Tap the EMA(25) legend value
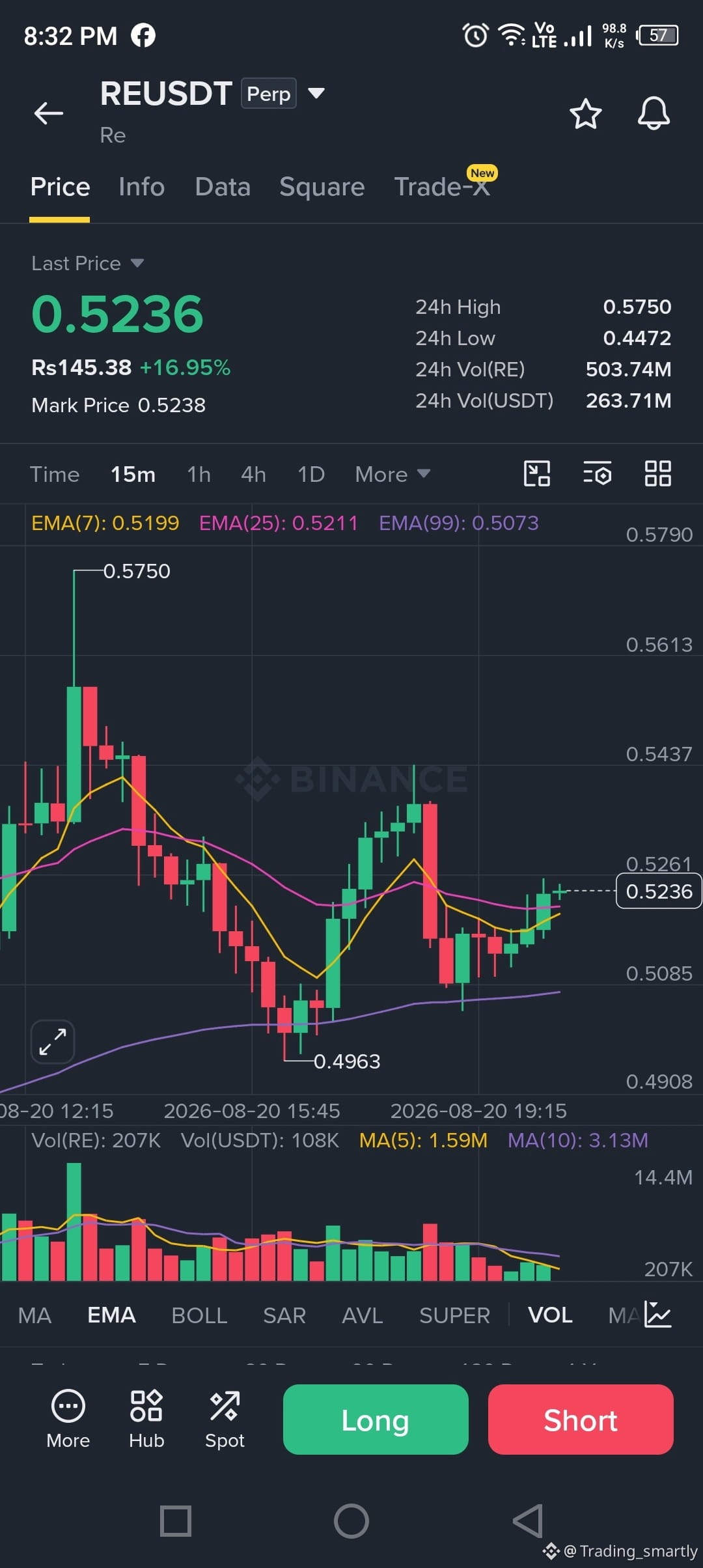Screen dimensions: 703x1568 tap(278, 523)
